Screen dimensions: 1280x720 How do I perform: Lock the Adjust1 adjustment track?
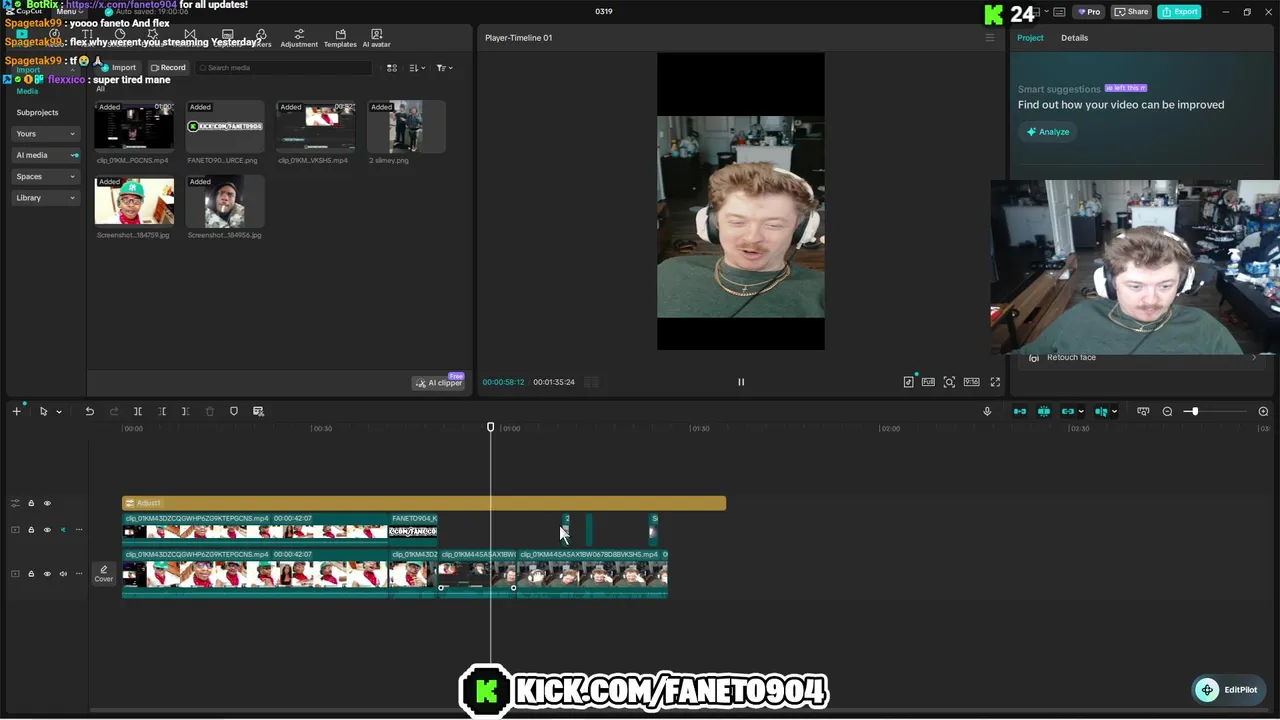pyautogui.click(x=31, y=503)
